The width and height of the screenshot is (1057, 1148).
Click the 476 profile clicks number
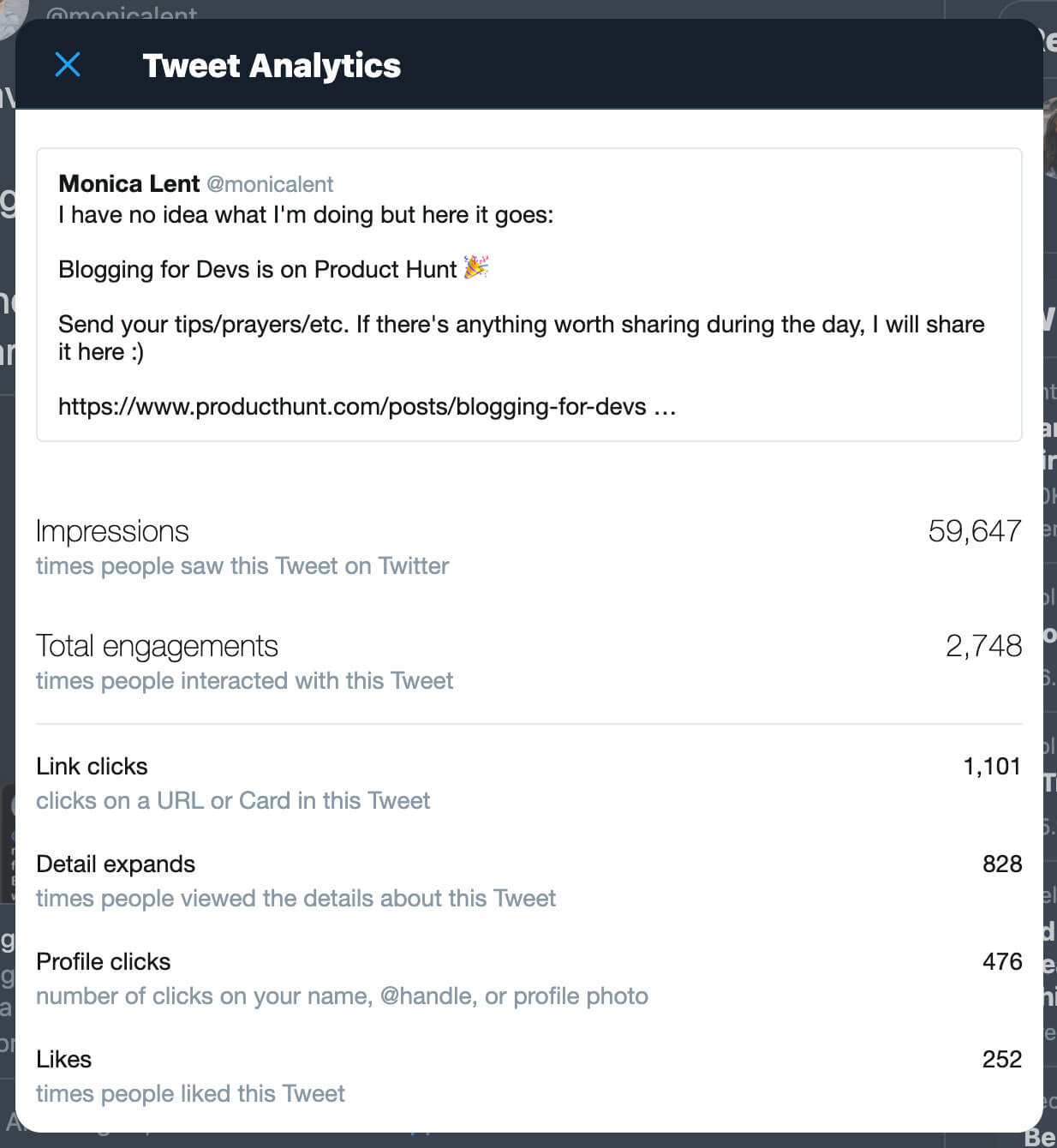pos(1002,961)
